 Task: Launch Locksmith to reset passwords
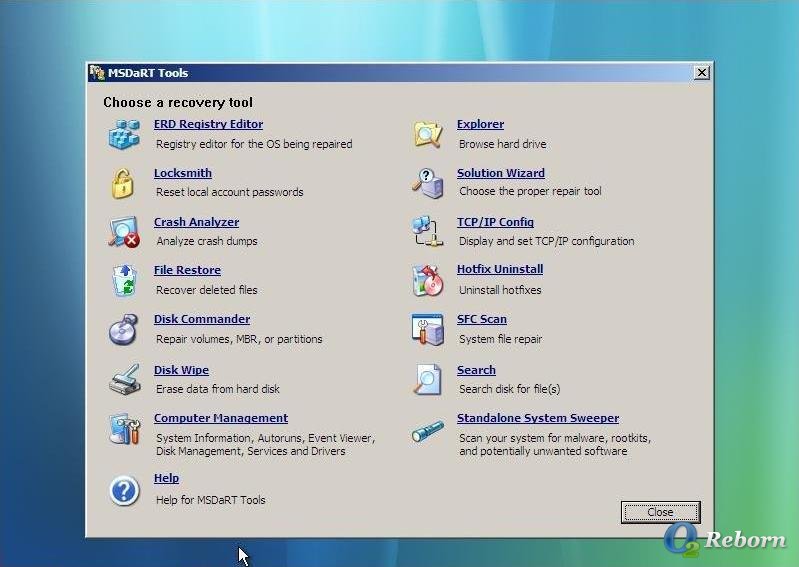coord(182,173)
